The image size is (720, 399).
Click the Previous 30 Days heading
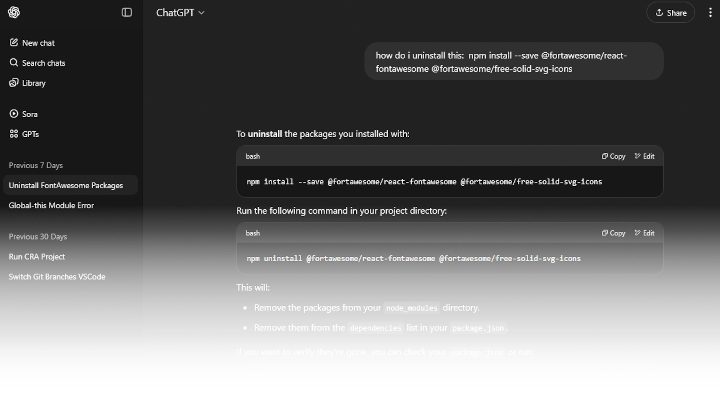38,236
